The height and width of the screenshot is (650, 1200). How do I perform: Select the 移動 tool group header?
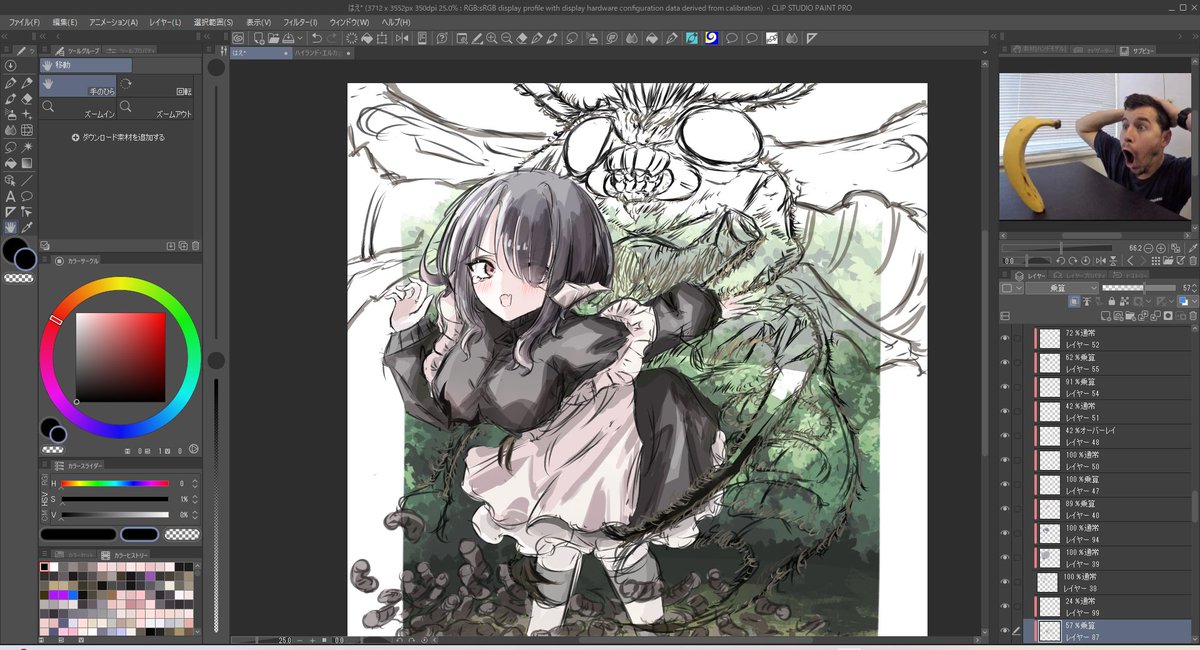86,65
